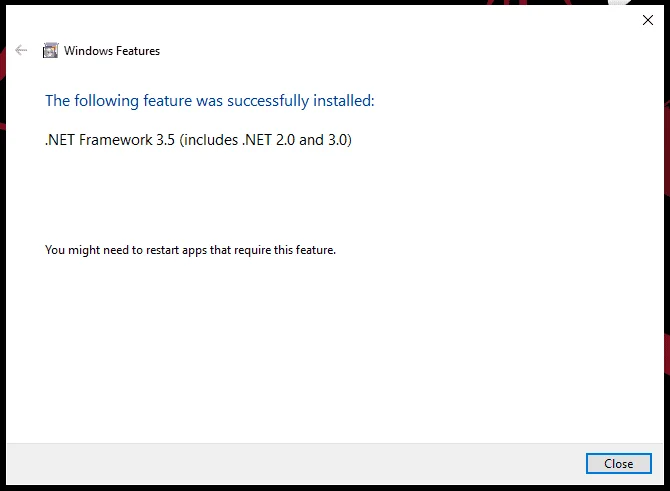Image resolution: width=670 pixels, height=491 pixels.
Task: Click the Windows Features program icon
Action: pyautogui.click(x=50, y=50)
